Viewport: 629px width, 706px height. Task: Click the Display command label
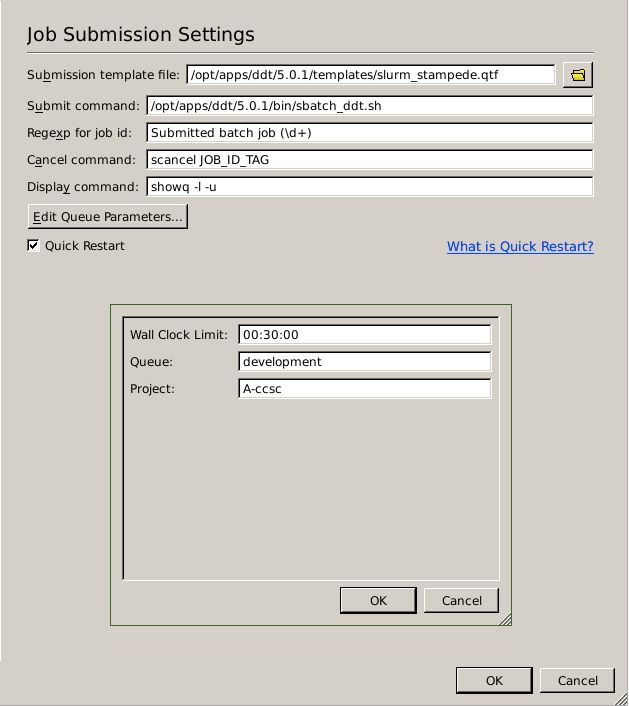tap(83, 187)
